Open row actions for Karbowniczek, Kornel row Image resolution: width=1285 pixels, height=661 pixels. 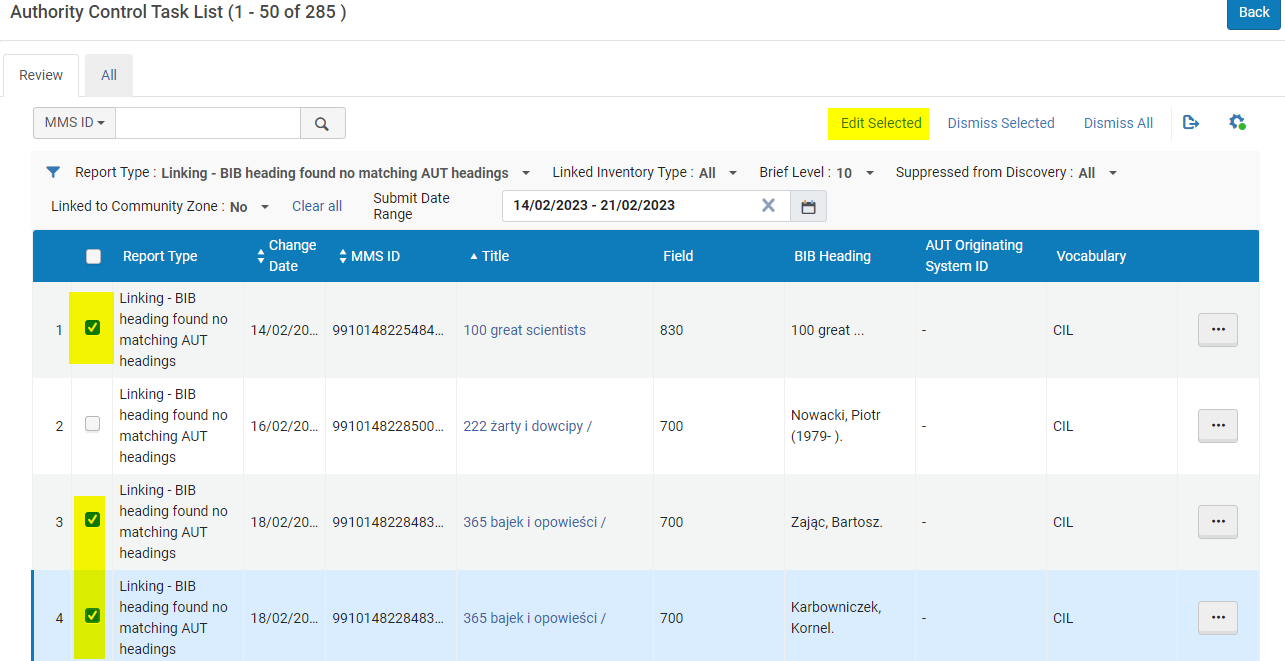point(1218,617)
